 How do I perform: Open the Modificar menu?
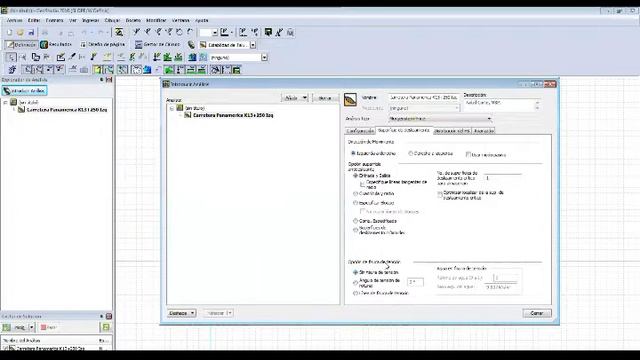pos(156,20)
